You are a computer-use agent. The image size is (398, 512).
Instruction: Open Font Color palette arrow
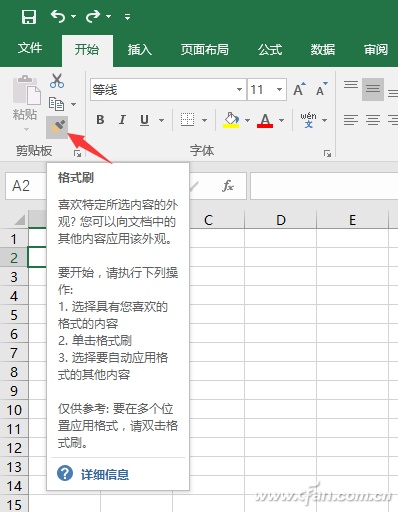point(281,120)
